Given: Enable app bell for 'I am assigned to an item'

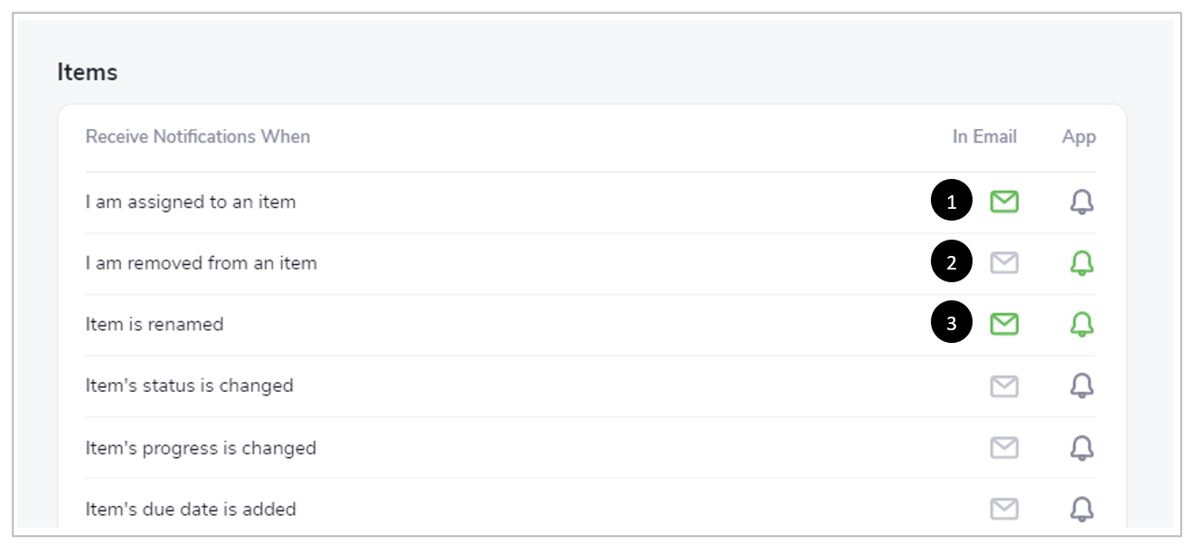Looking at the screenshot, I should click(1081, 202).
